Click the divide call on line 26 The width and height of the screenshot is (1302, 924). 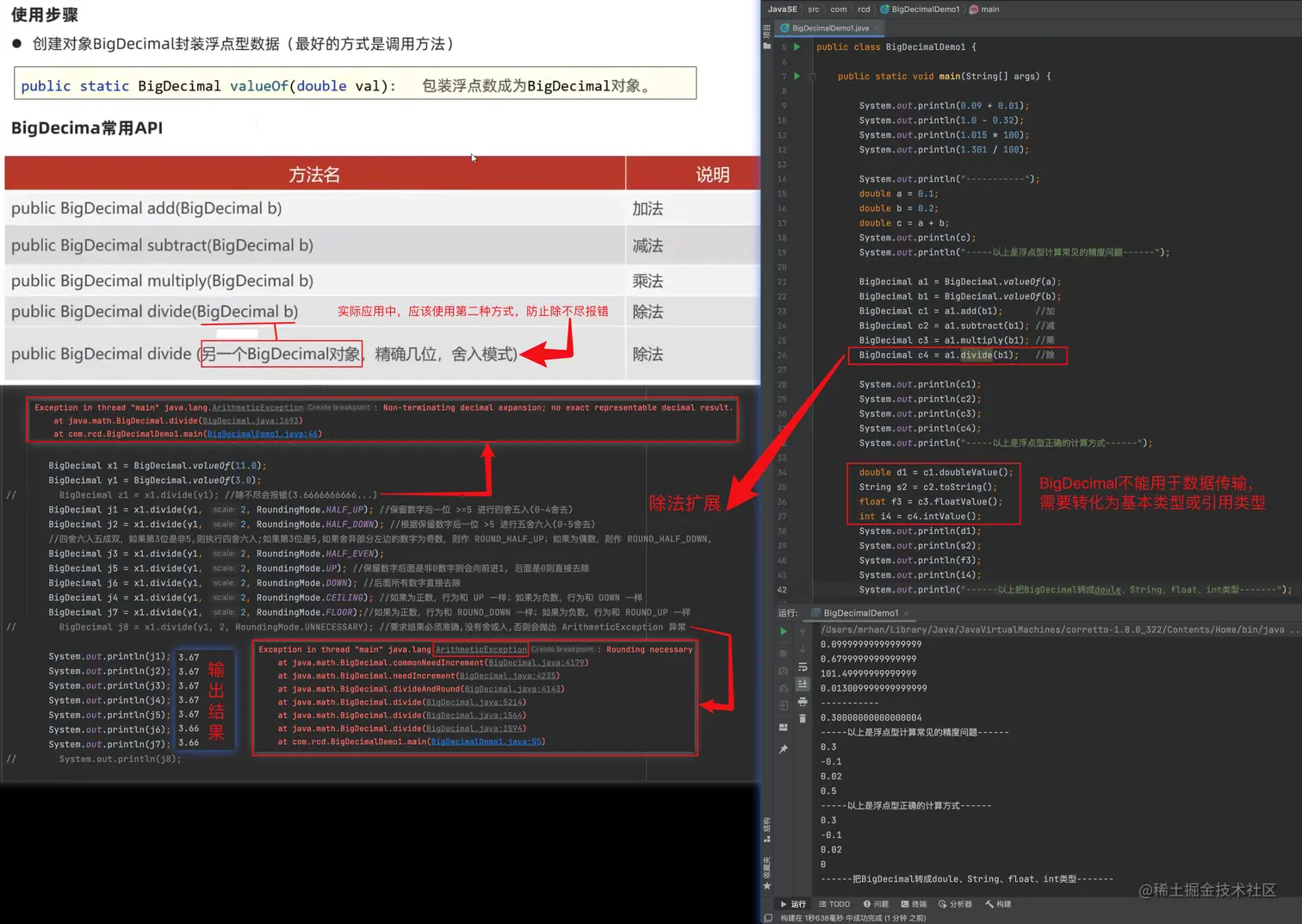[976, 356]
